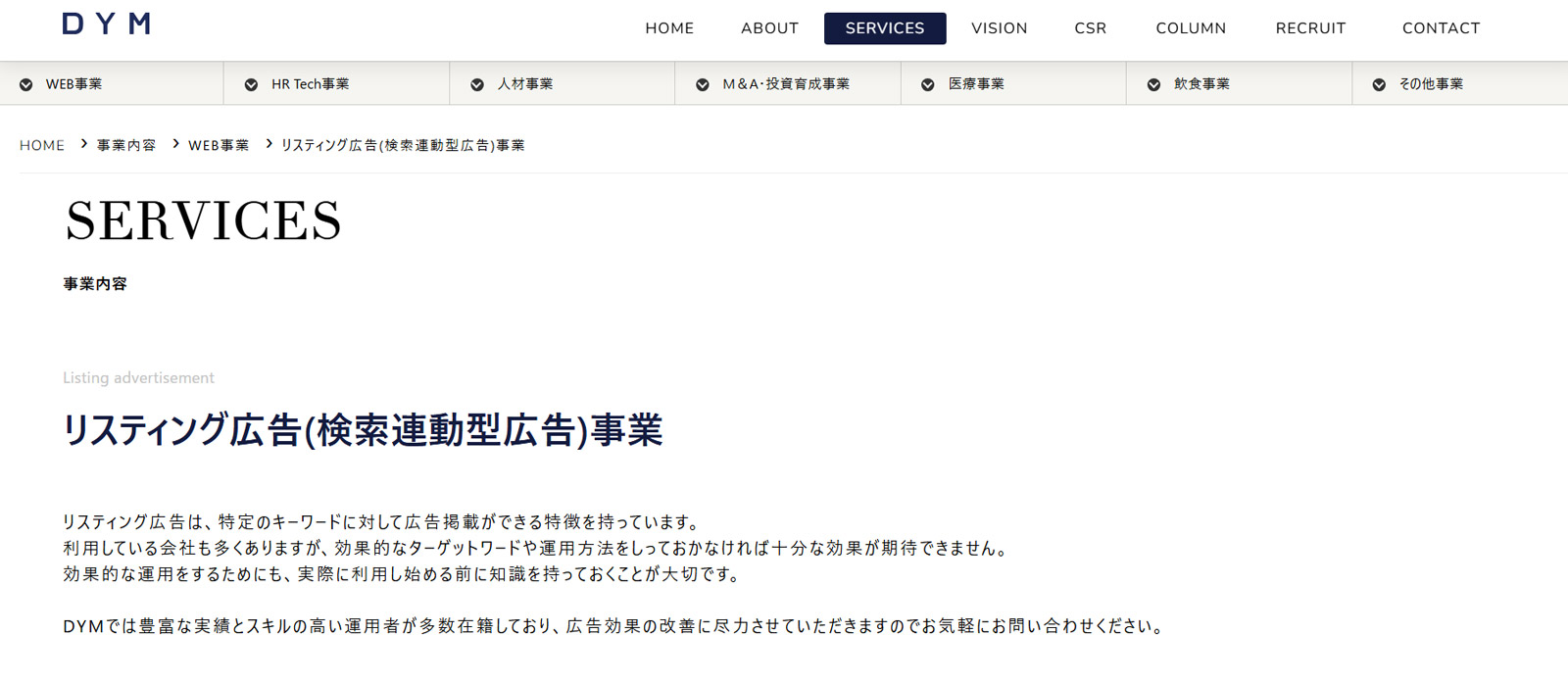
Task: Go to the CONTACT page
Action: point(1441,28)
